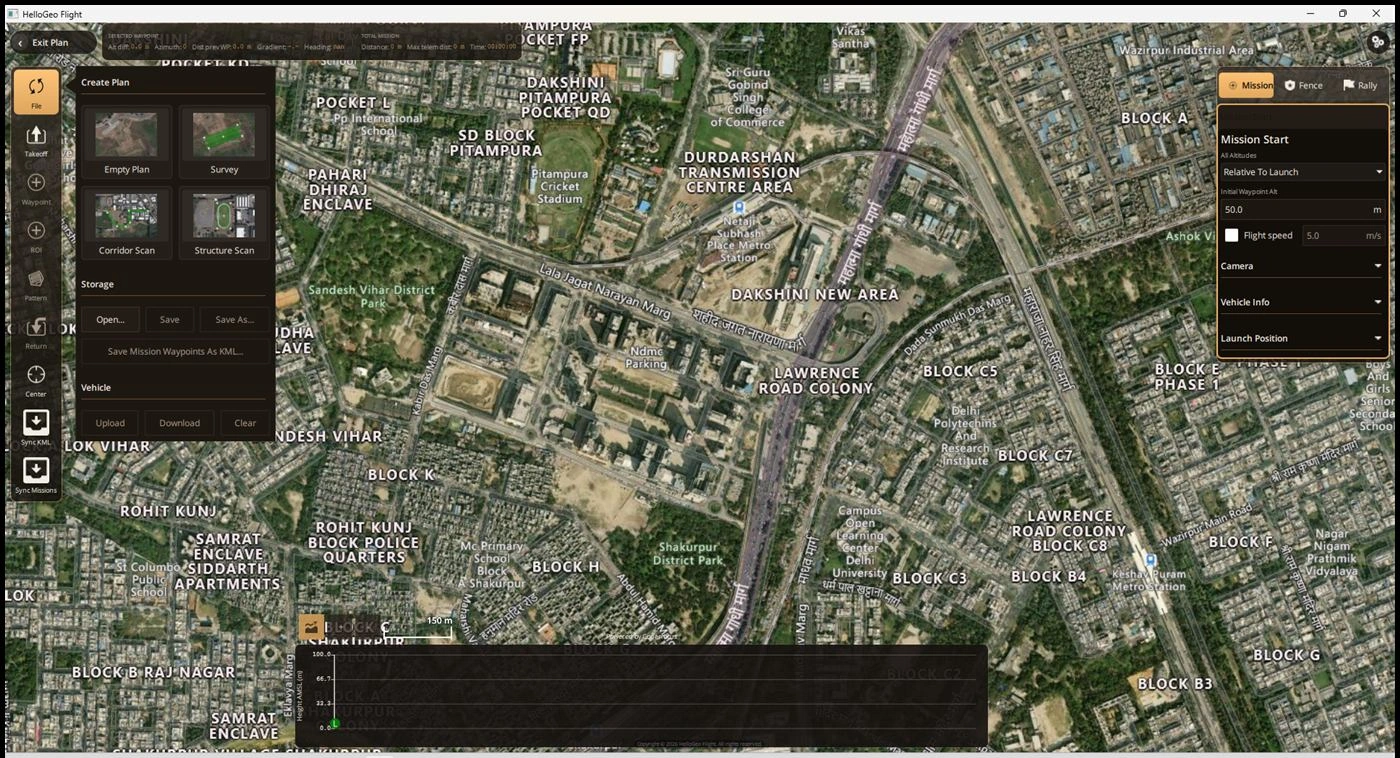
Task: Open the Relative To Launch altitude dropdown
Action: tap(1302, 172)
